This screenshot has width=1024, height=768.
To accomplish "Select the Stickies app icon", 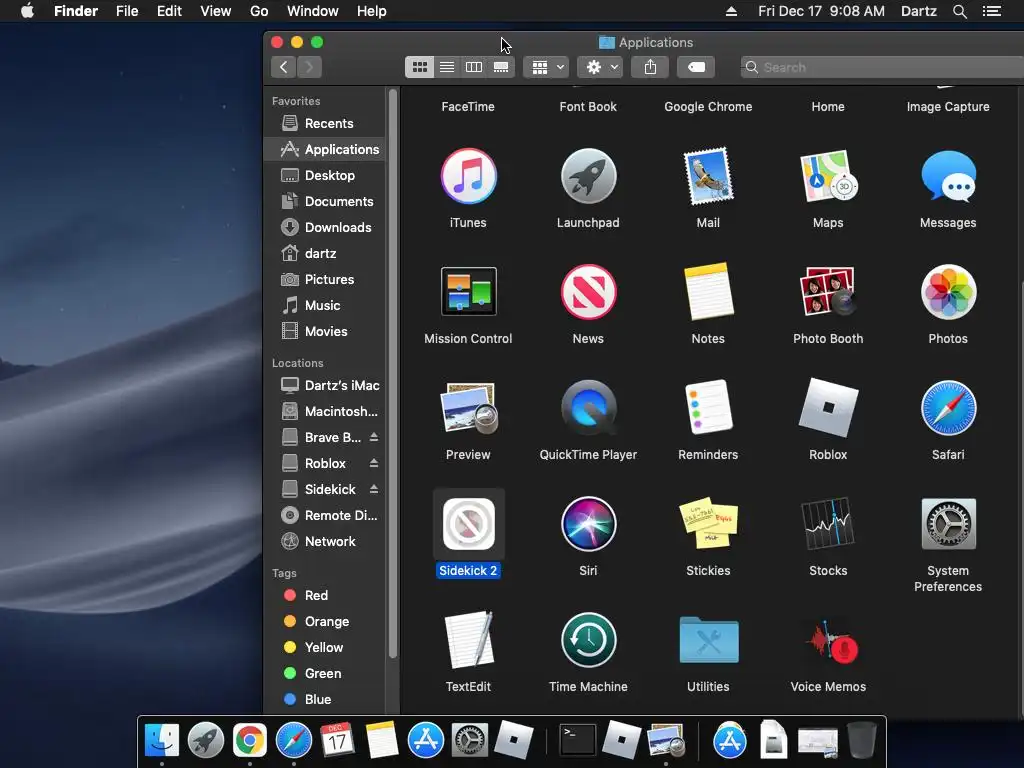I will tap(708, 524).
